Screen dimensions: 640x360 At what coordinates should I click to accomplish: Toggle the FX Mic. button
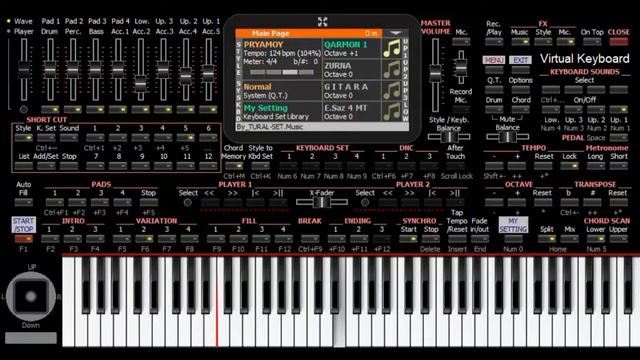tap(565, 42)
